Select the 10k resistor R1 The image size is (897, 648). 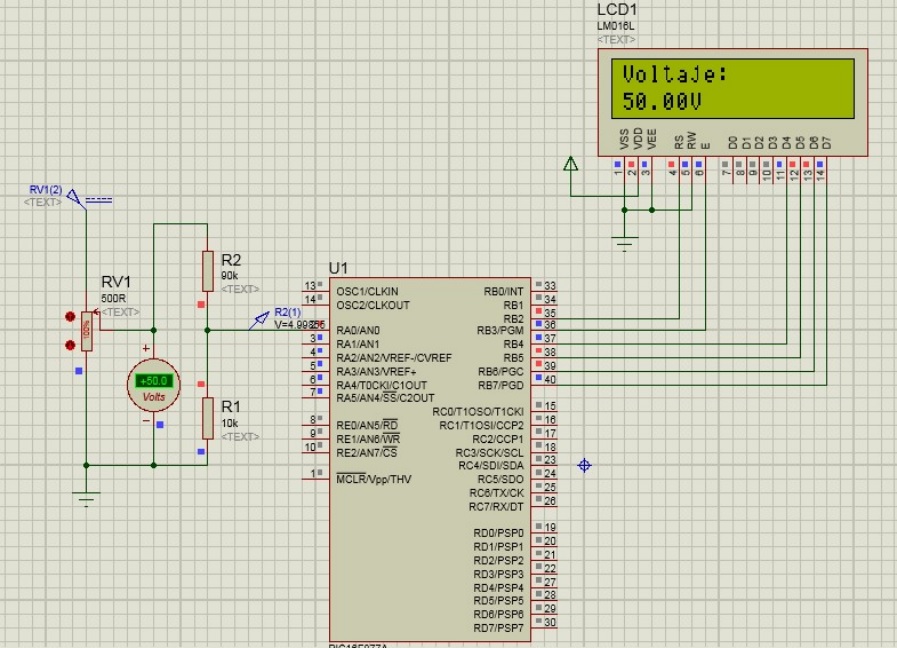(x=210, y=415)
